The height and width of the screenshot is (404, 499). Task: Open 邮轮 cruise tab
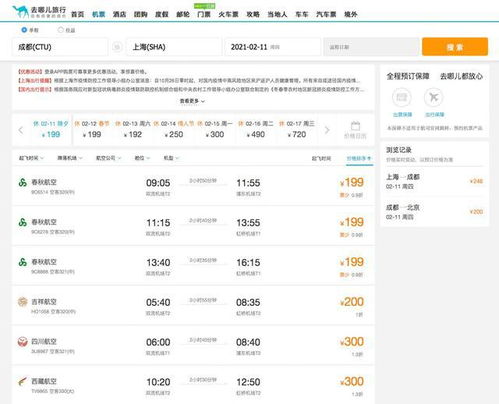183,14
